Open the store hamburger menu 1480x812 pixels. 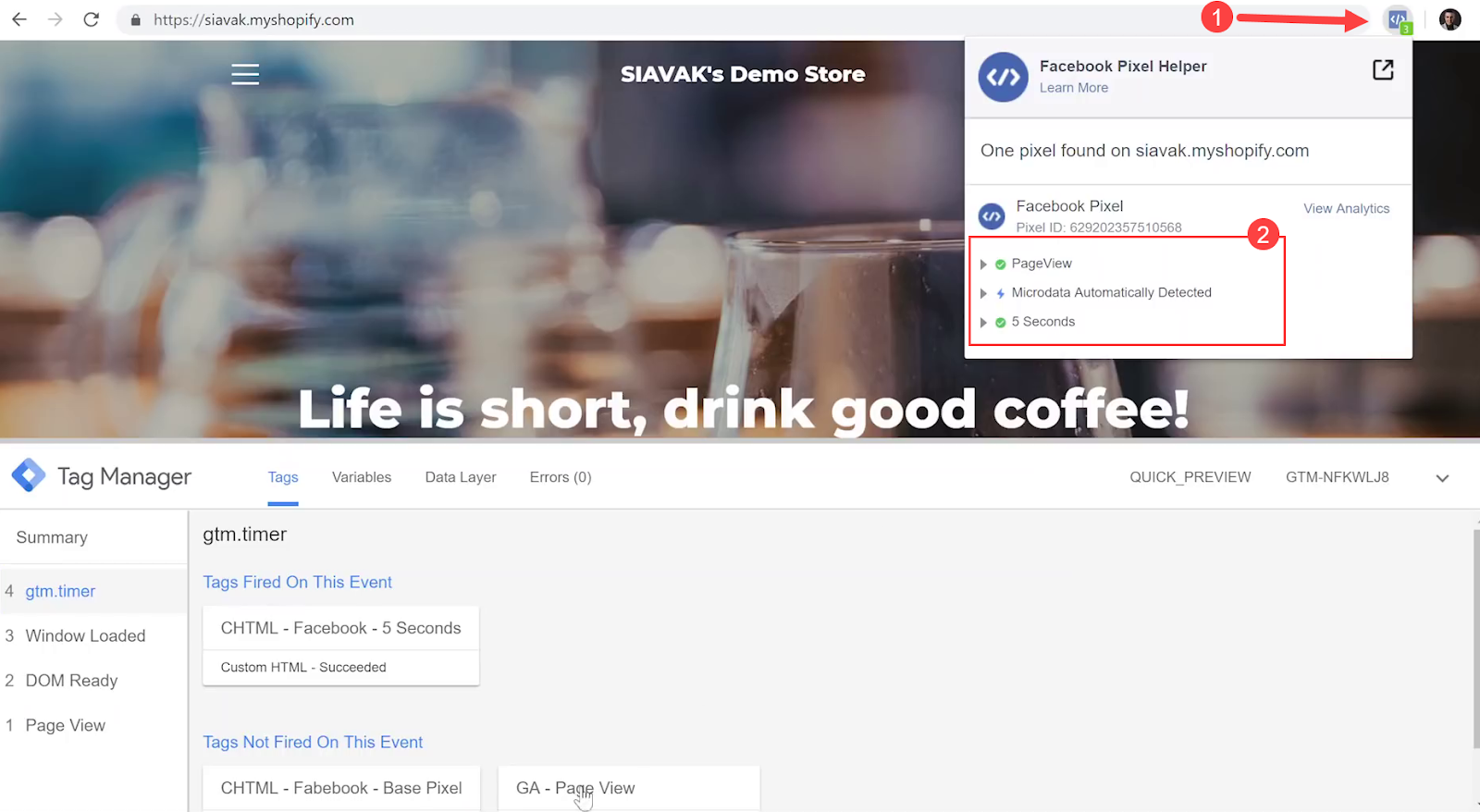pos(245,74)
